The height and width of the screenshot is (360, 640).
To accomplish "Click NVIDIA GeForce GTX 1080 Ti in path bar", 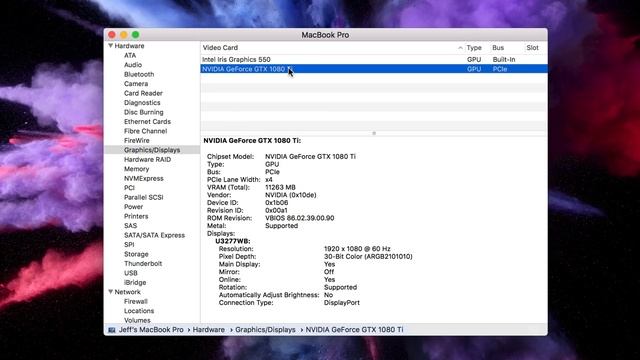I will point(354,330).
